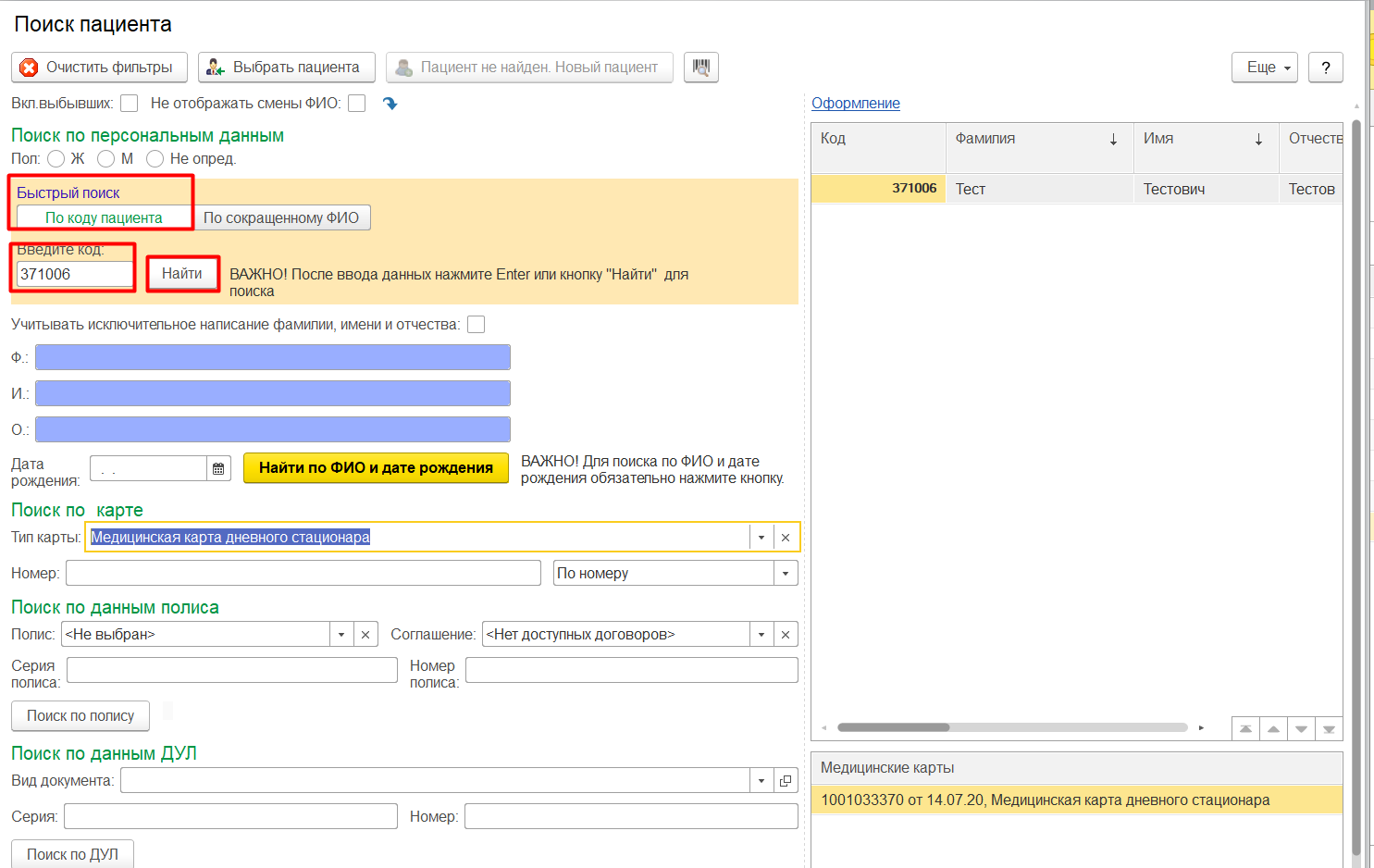The width and height of the screenshot is (1374, 868).
Task: Click the blue curved arrow icon
Action: pos(390,104)
